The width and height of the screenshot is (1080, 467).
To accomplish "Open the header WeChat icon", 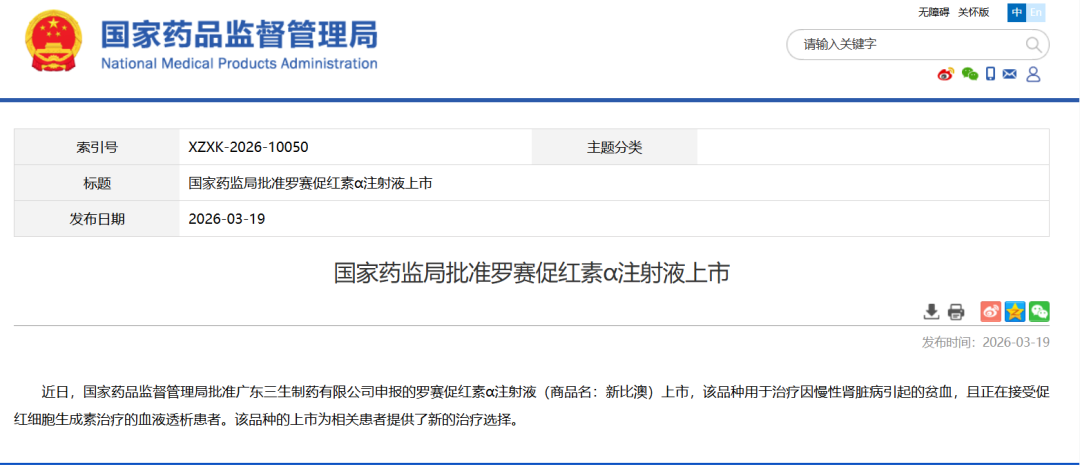I will 970,74.
